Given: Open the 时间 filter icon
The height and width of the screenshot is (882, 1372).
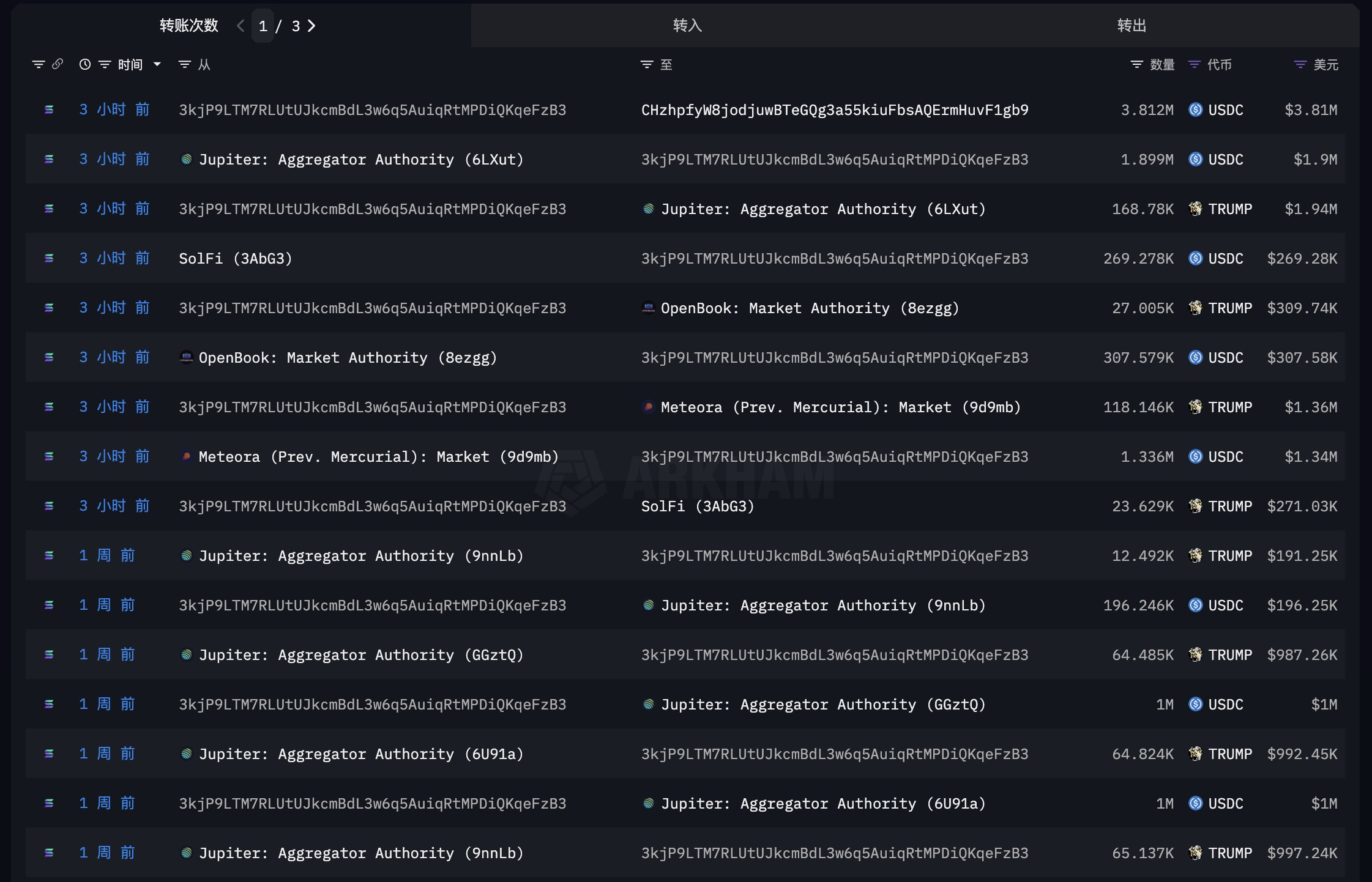Looking at the screenshot, I should [105, 64].
